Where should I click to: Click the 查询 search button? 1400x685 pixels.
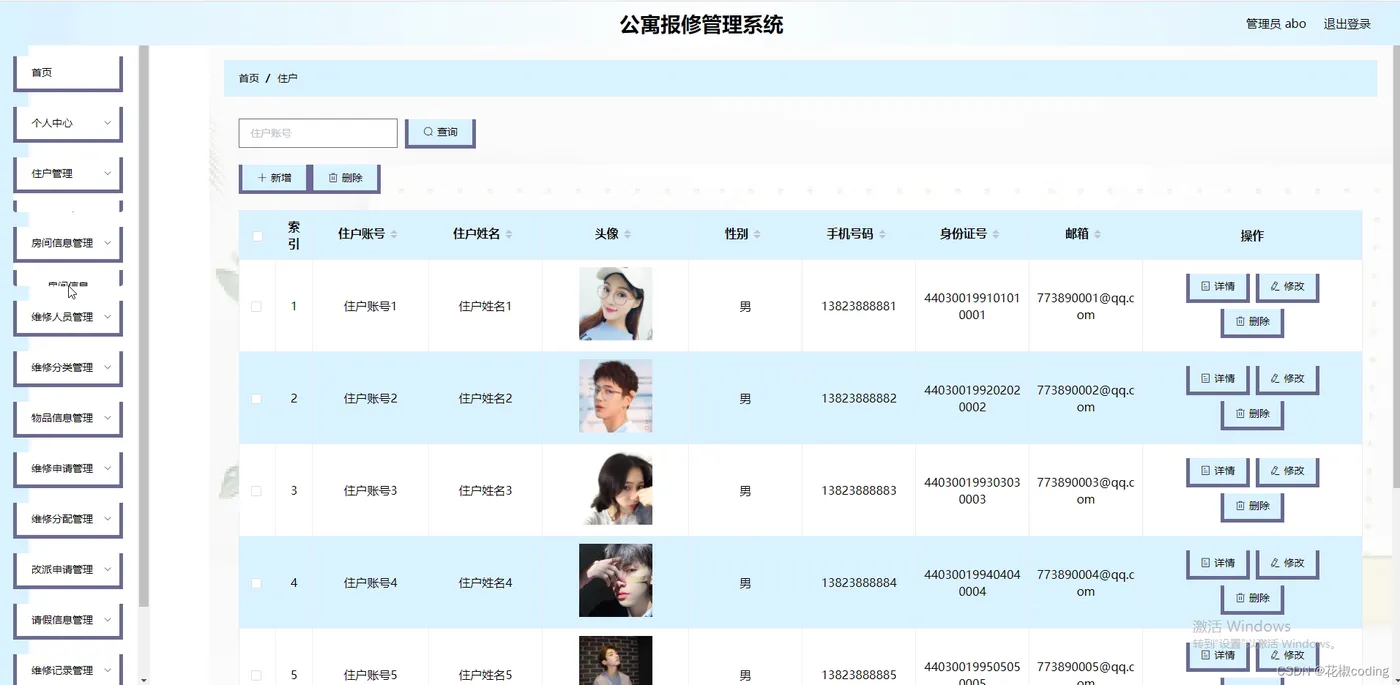[x=440, y=133]
